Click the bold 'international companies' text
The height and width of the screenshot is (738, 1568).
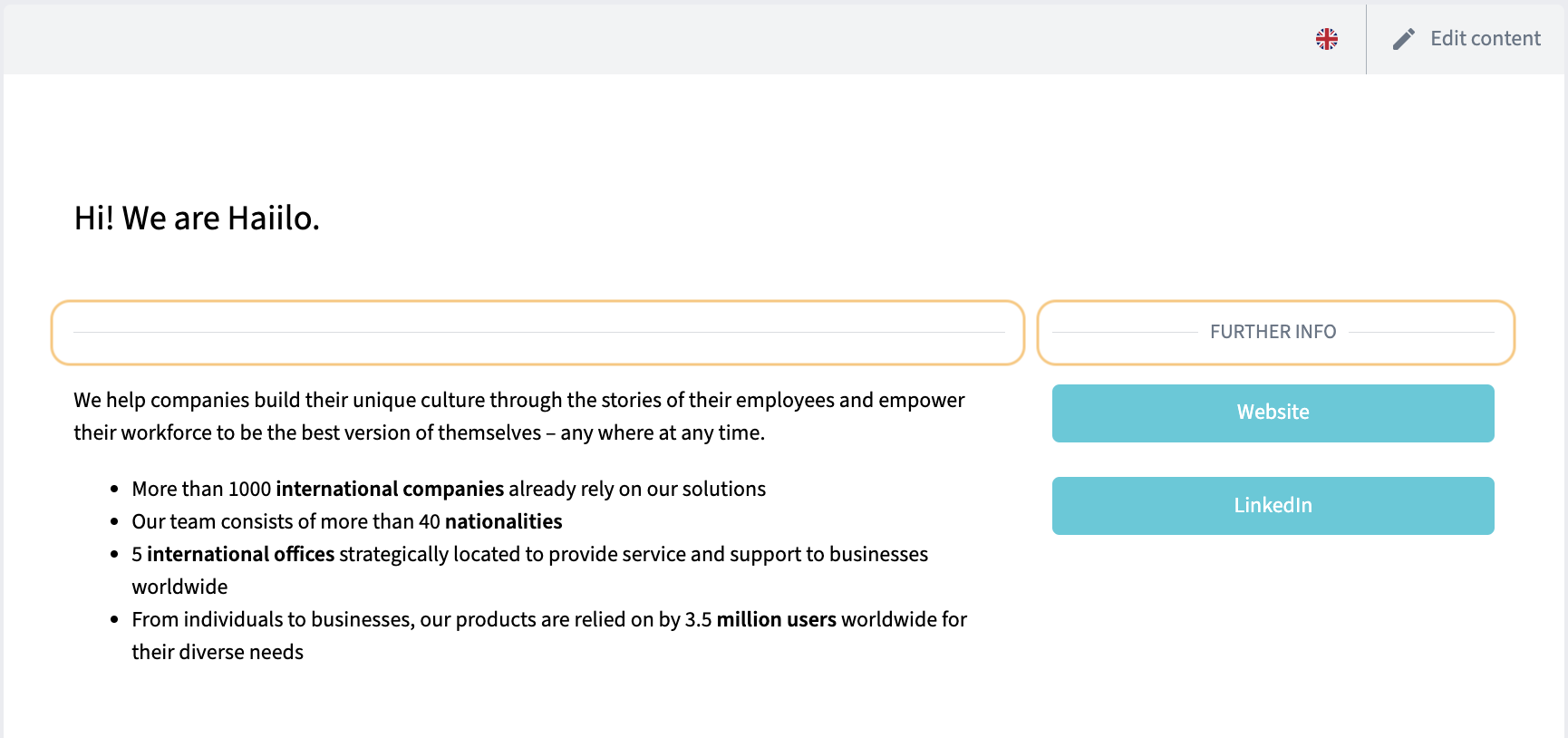point(390,490)
